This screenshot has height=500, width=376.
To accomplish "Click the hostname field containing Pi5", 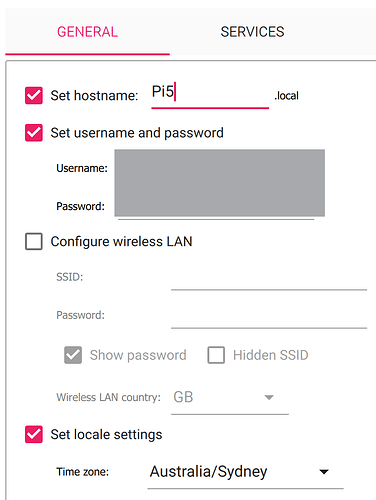I will pos(210,94).
